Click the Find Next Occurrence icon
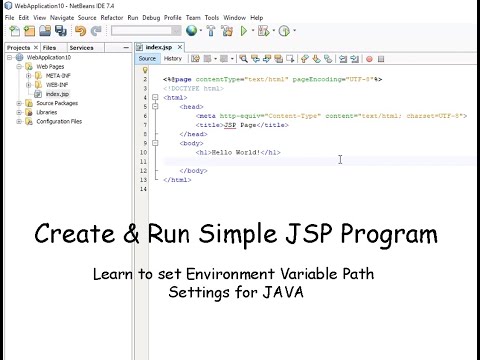 (x=267, y=59)
